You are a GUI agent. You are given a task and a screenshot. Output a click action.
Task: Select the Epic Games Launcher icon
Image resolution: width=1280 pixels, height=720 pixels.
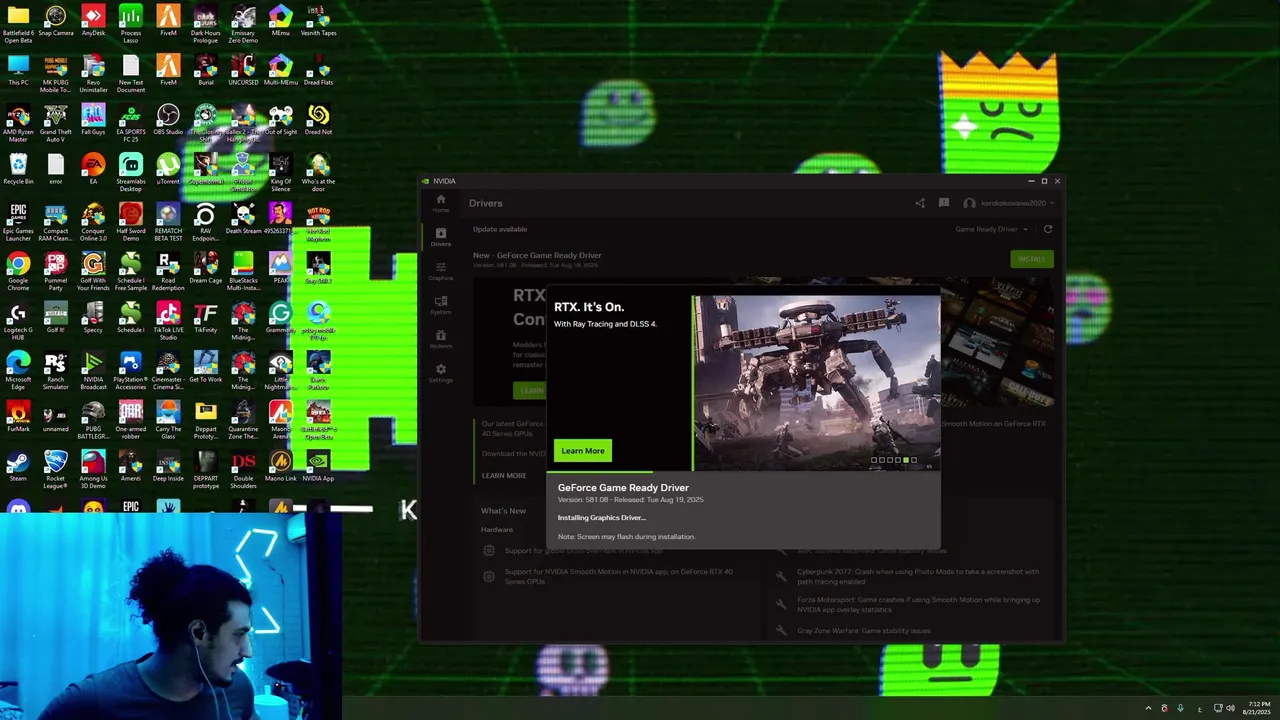[18, 223]
